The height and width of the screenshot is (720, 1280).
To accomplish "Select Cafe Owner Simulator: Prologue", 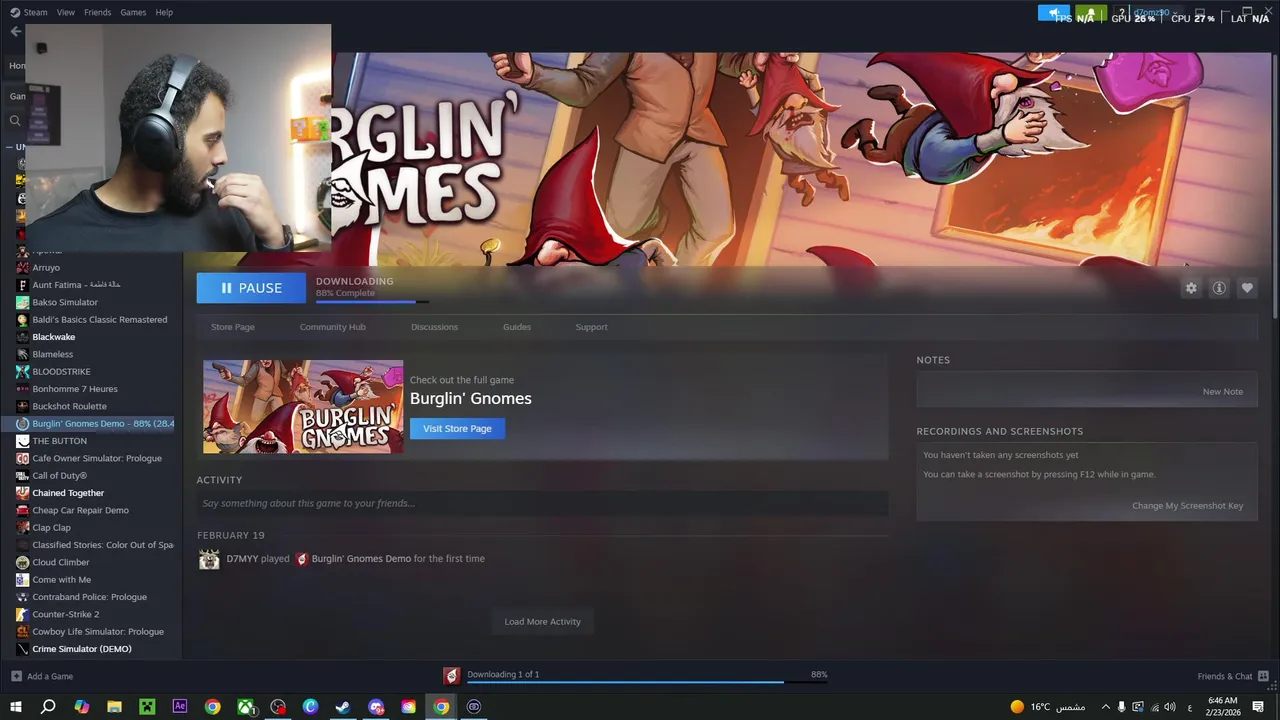I will 96,458.
